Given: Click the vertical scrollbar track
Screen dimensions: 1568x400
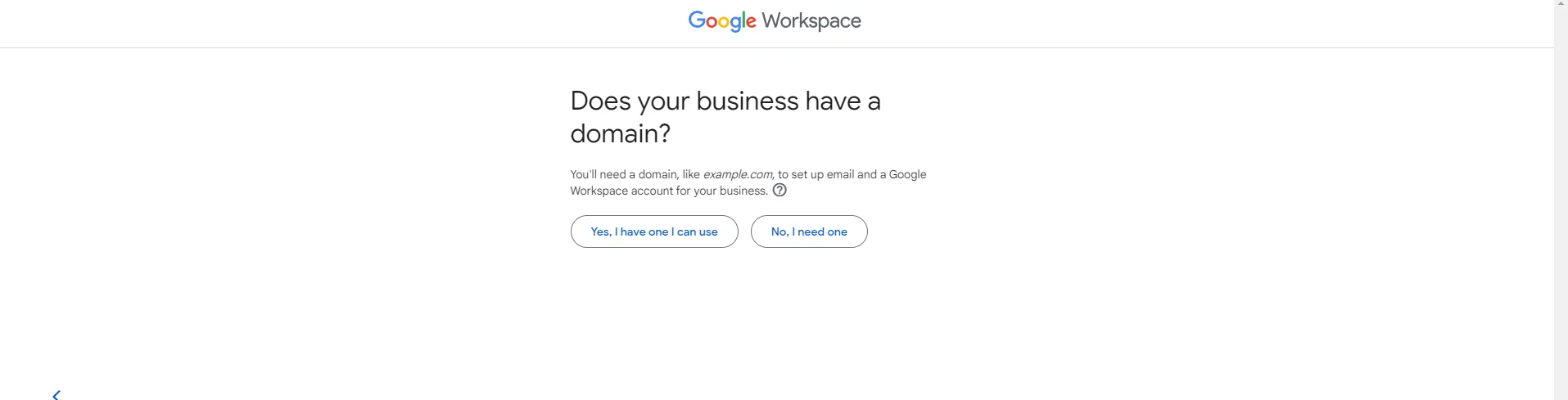Looking at the screenshot, I should click(x=1561, y=204).
